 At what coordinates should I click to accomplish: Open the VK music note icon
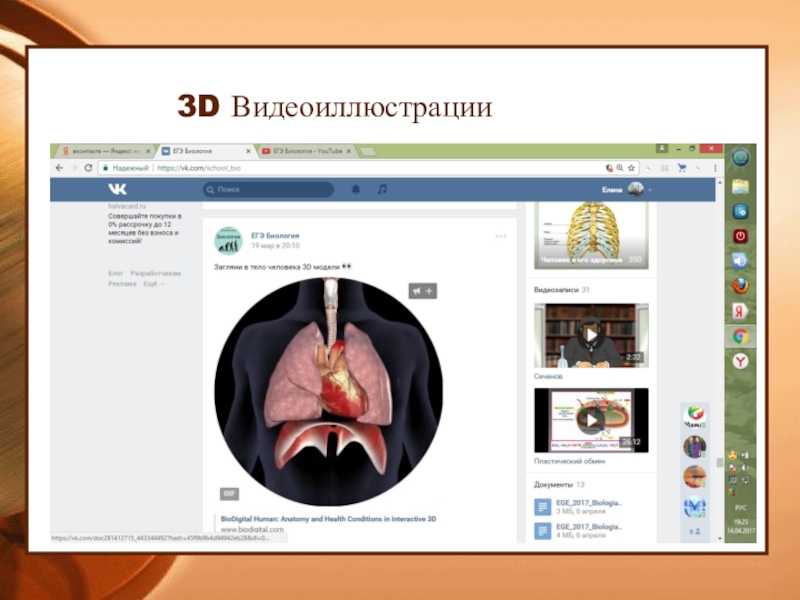(x=381, y=188)
